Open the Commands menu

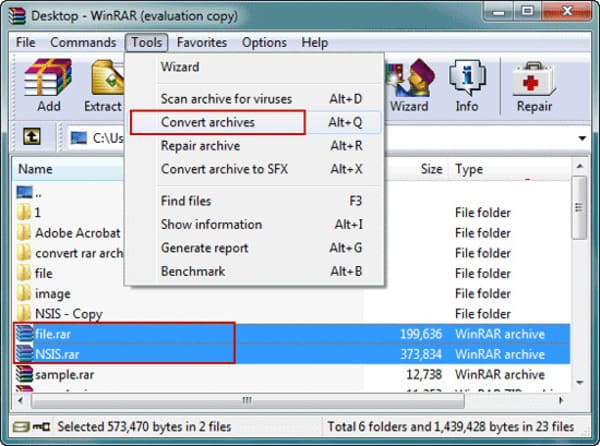click(83, 42)
